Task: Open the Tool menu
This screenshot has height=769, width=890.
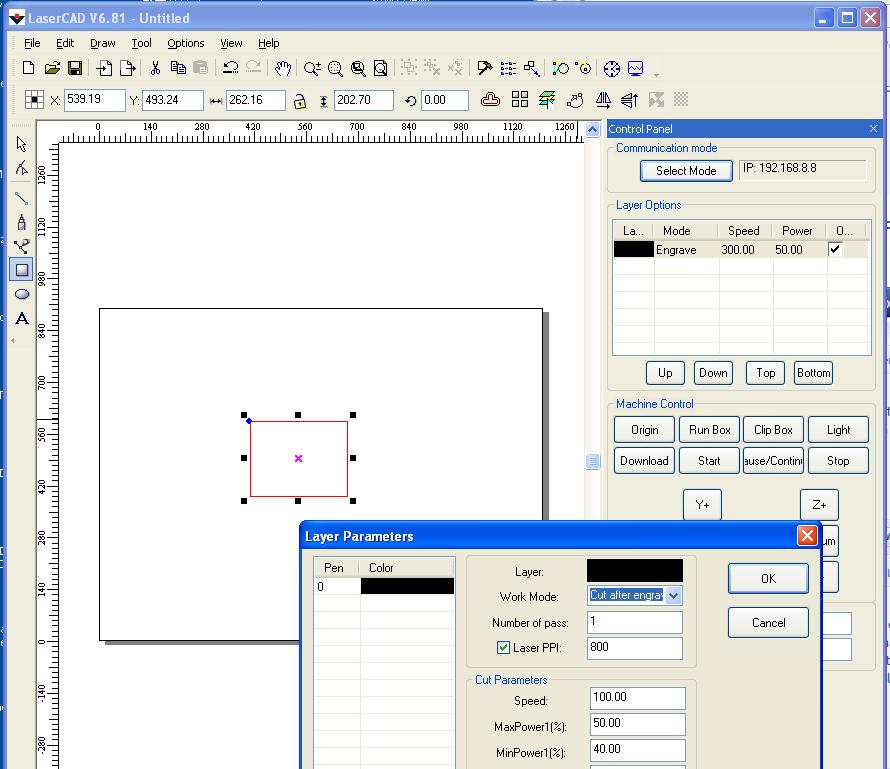Action: [x=142, y=43]
